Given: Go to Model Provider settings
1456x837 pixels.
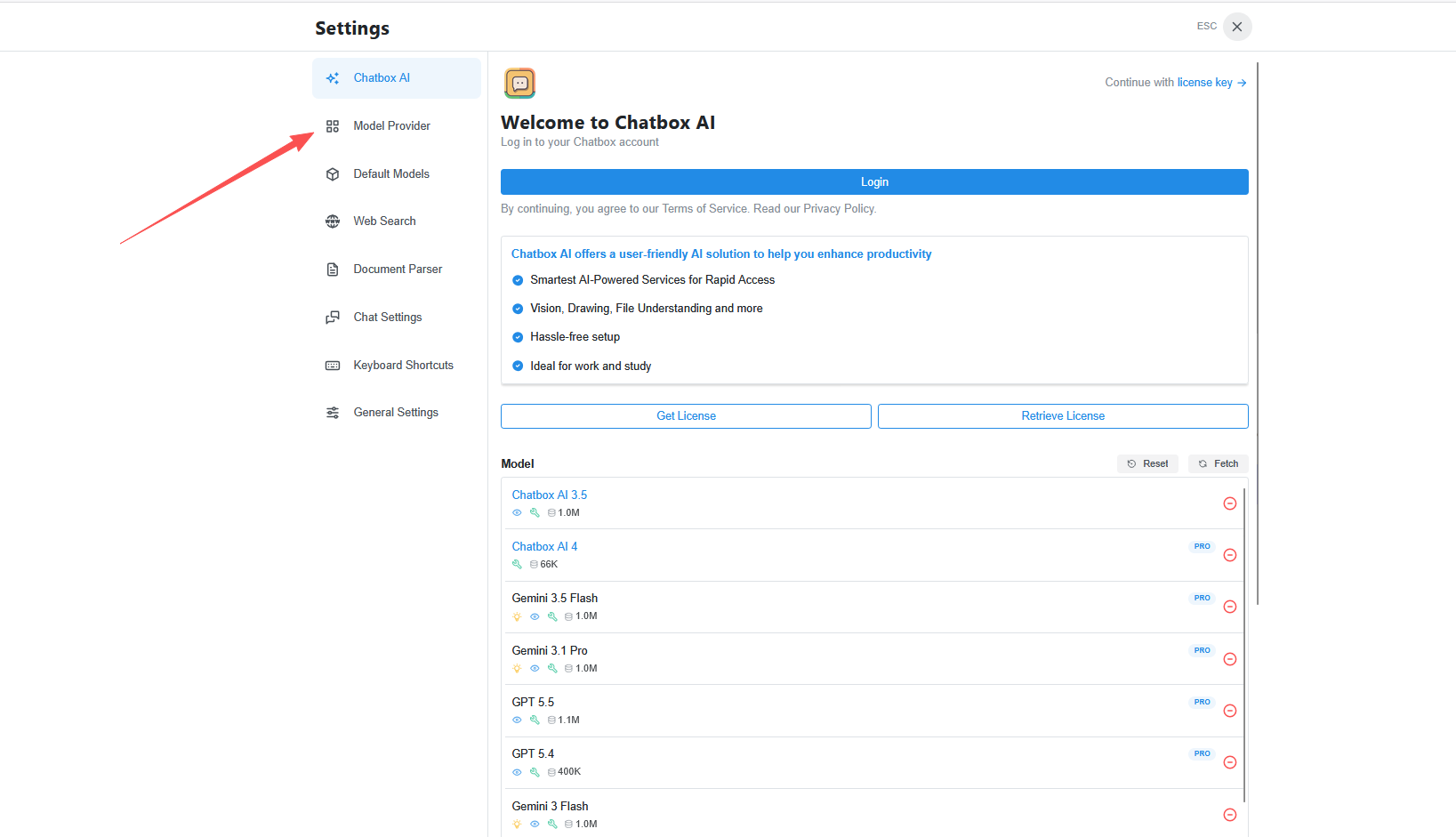Looking at the screenshot, I should [396, 126].
